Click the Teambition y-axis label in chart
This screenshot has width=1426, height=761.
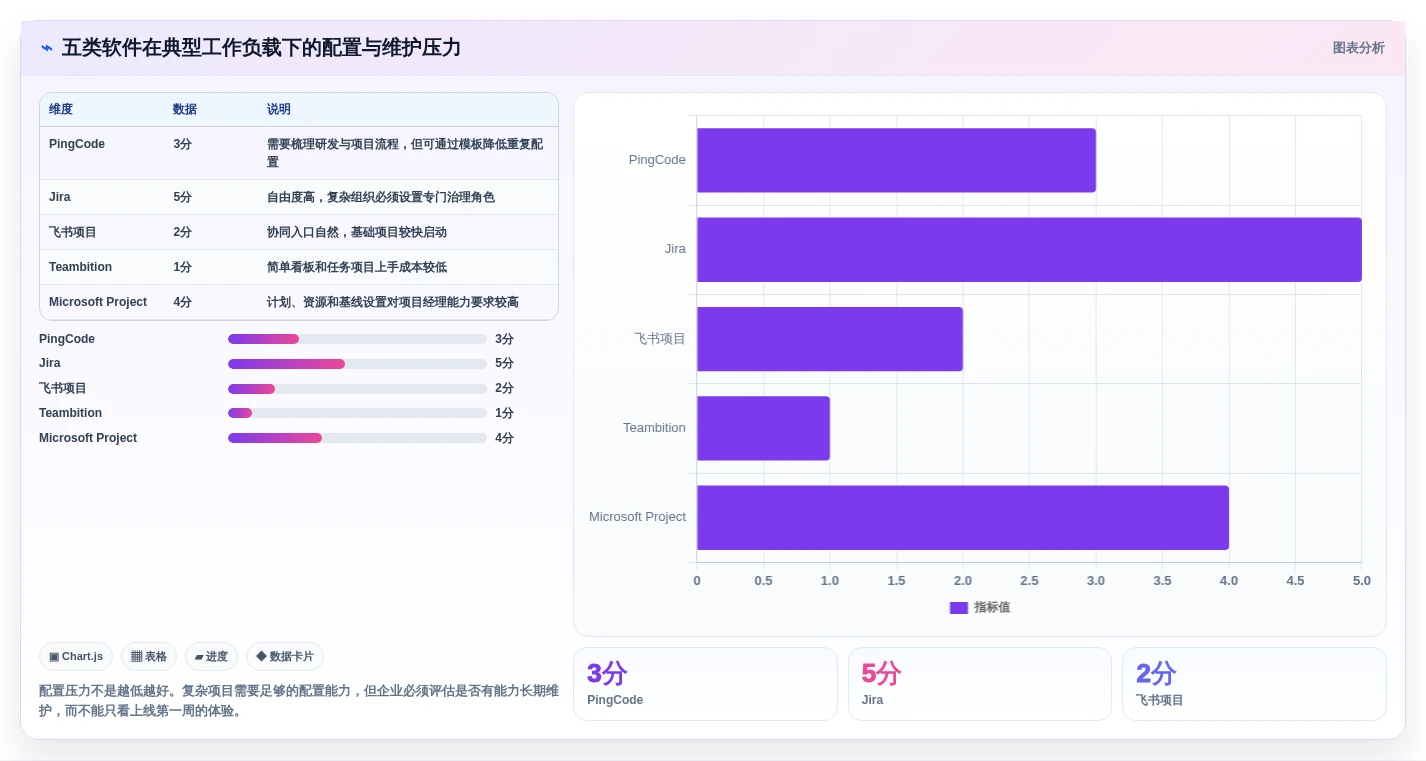coord(654,428)
